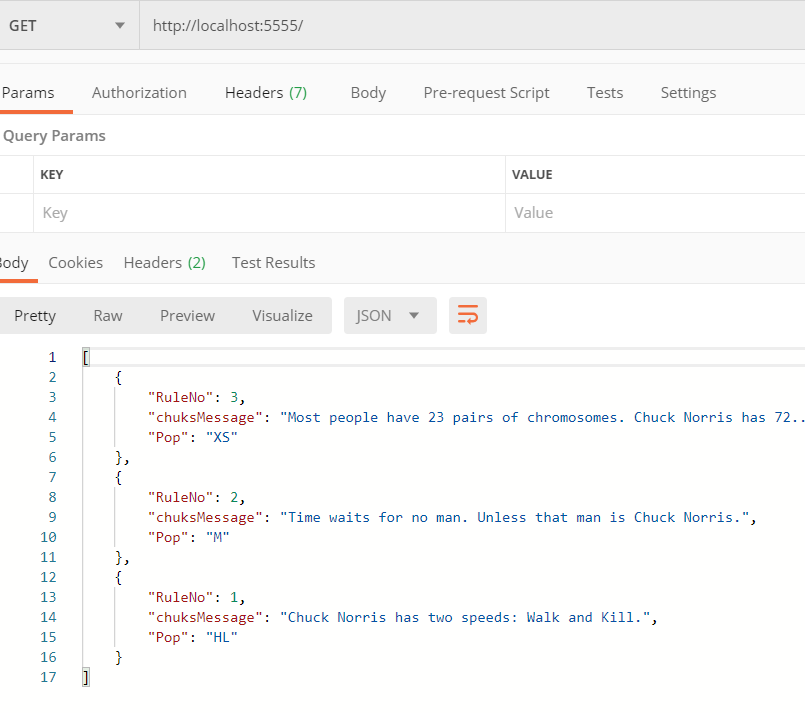Go to the Tests tab

pos(604,93)
